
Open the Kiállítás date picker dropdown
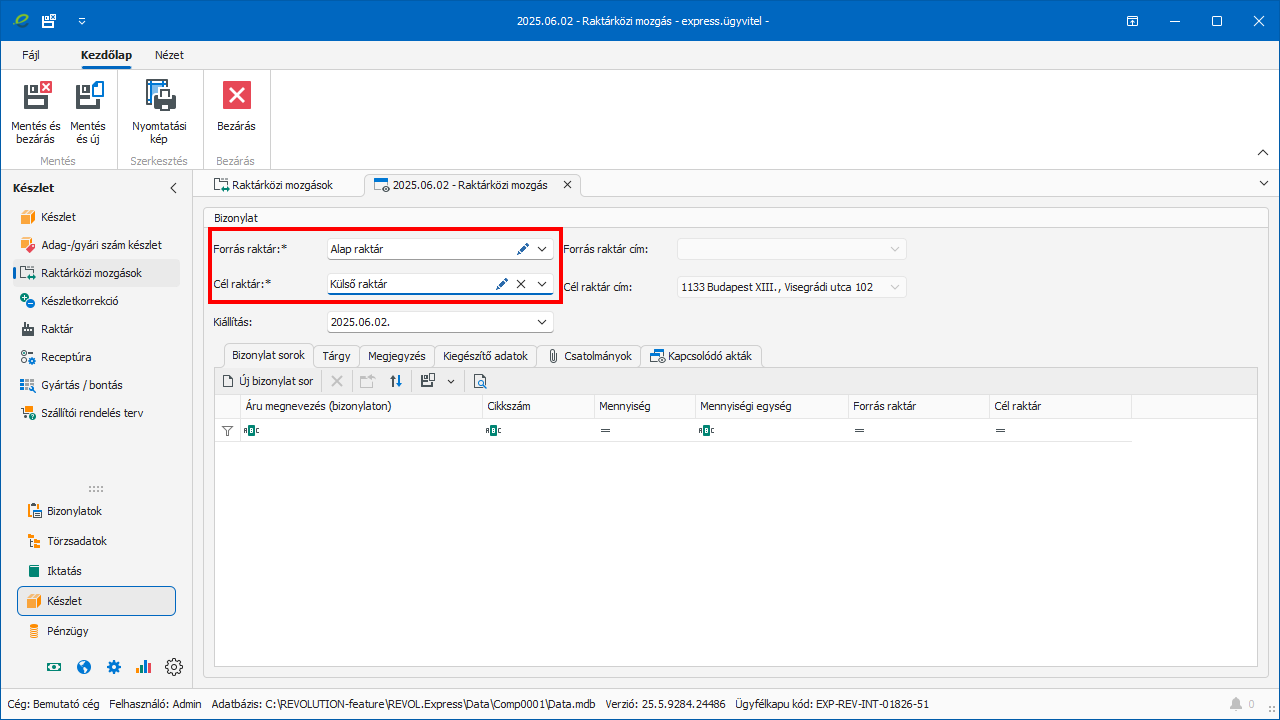(x=542, y=322)
